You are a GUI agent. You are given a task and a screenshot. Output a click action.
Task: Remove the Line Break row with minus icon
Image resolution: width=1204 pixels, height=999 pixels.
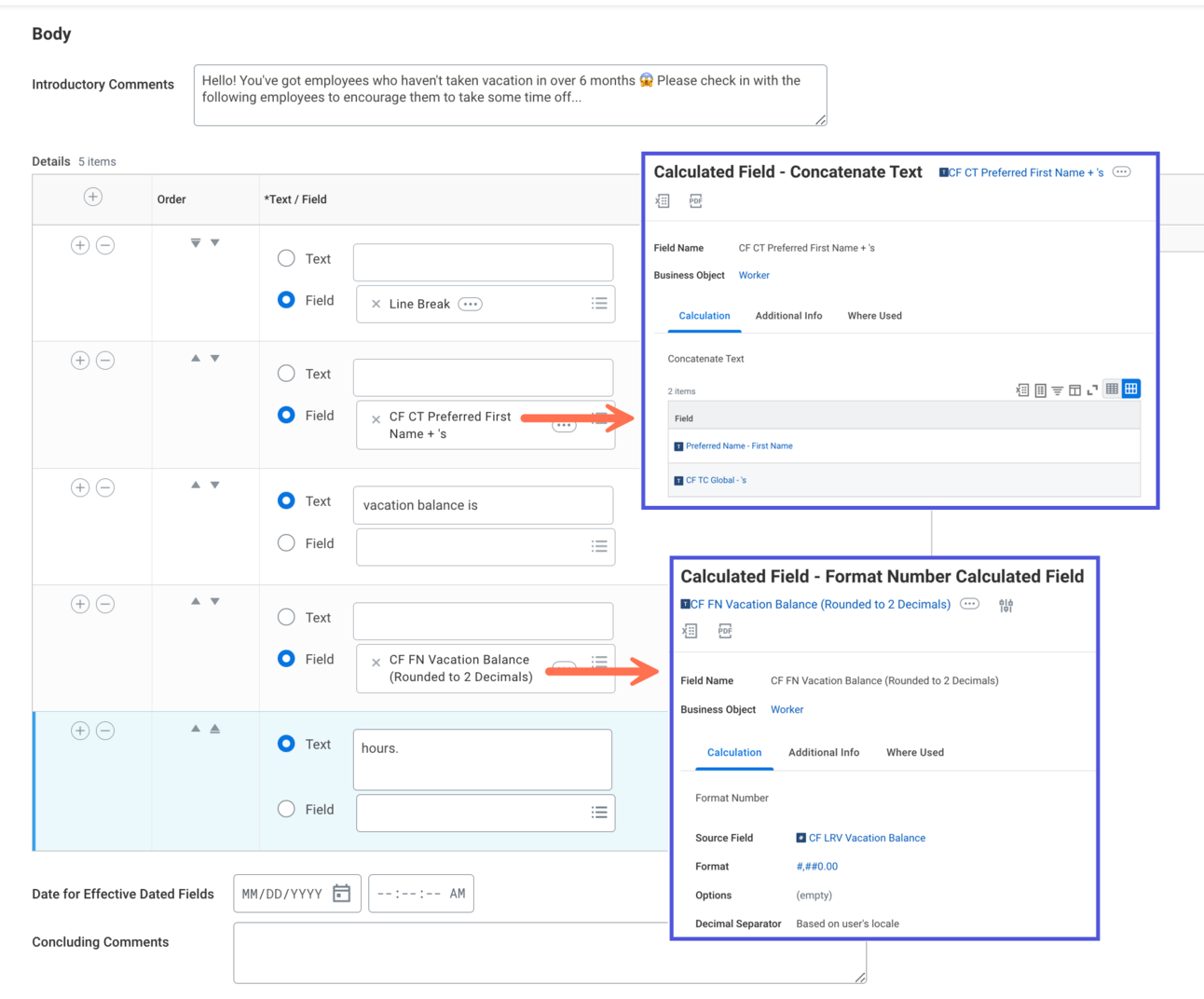(x=105, y=245)
